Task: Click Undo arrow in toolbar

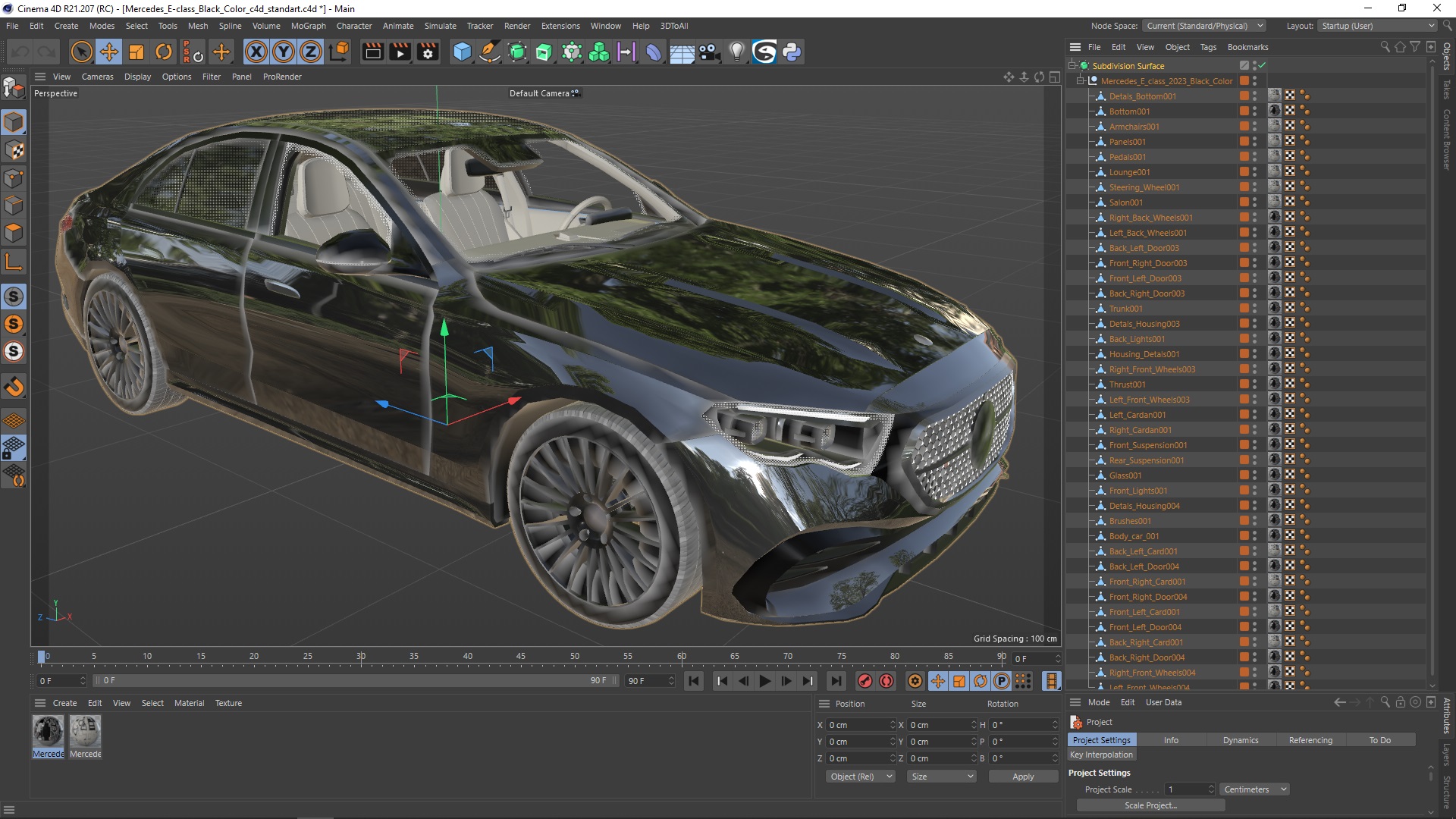Action: (x=20, y=52)
